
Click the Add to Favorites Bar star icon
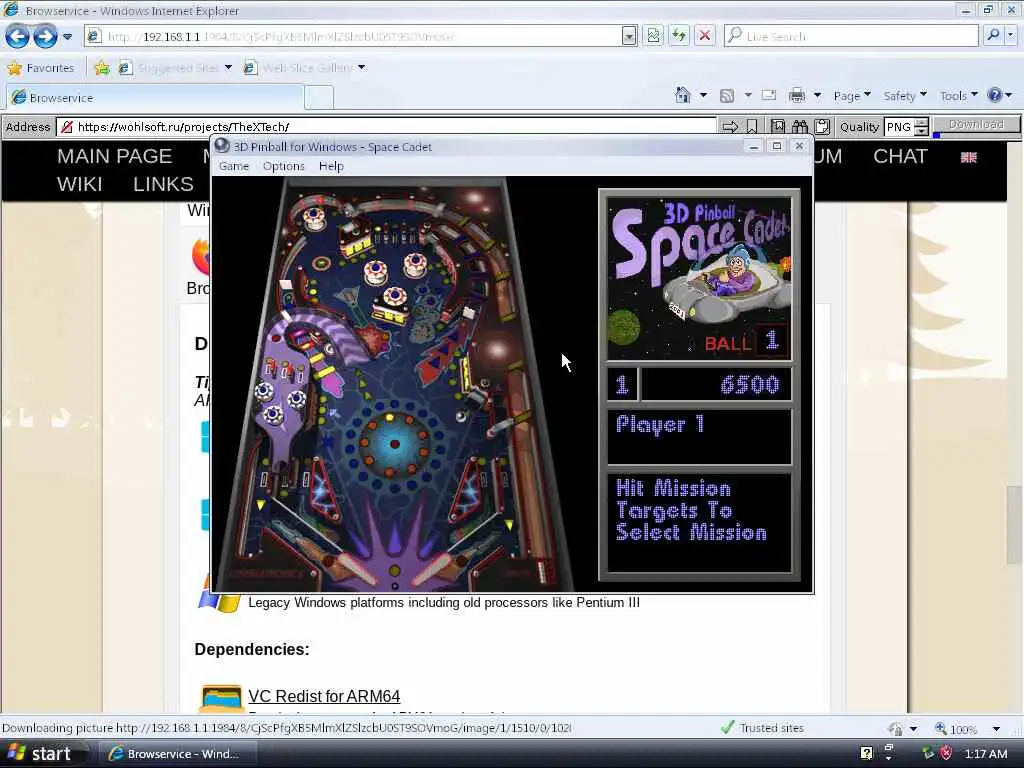coord(102,68)
